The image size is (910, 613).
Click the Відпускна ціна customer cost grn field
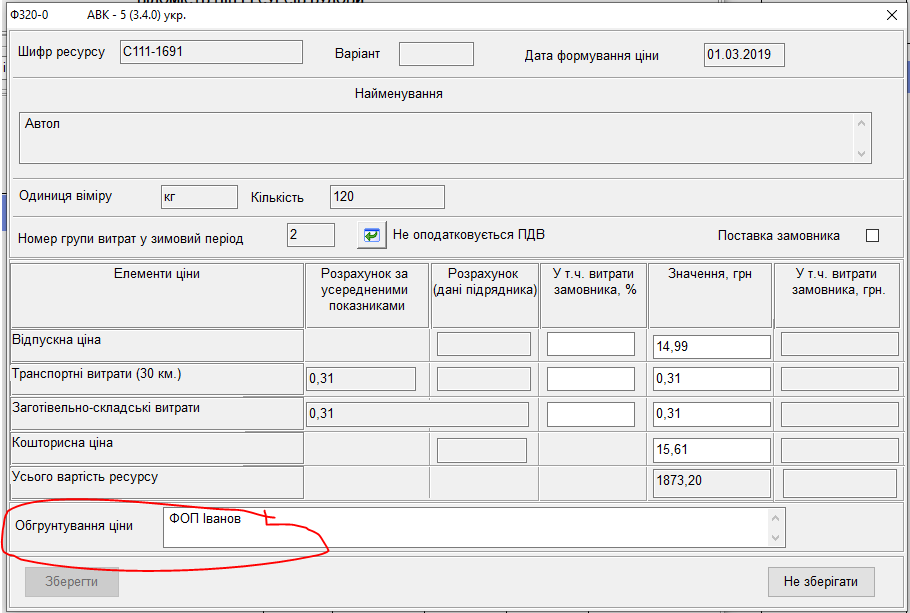click(840, 344)
